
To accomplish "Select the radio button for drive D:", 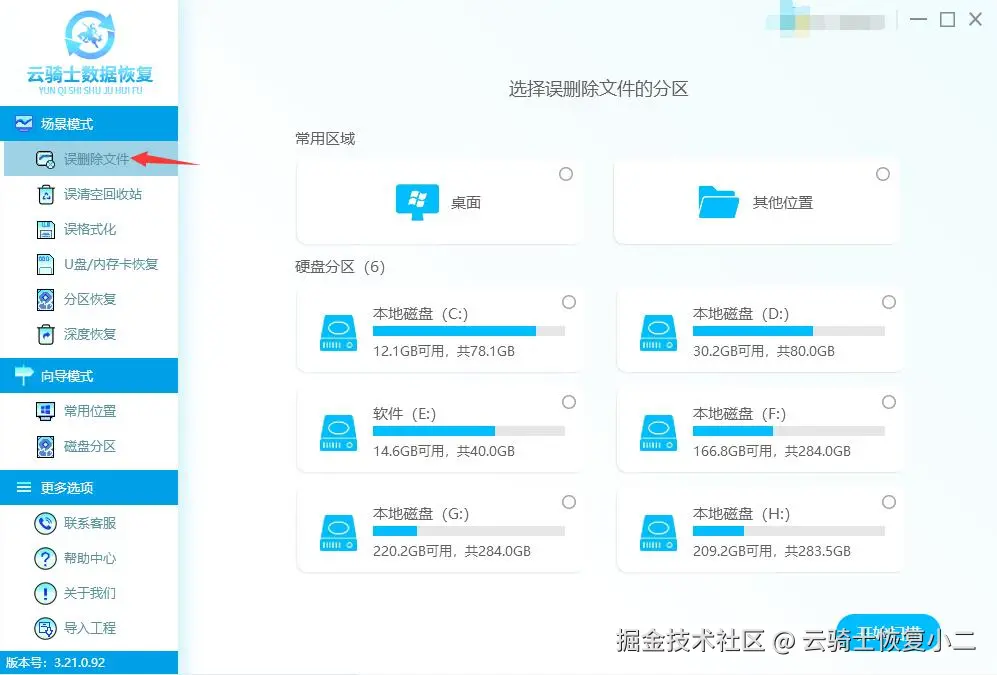I will pyautogui.click(x=889, y=302).
